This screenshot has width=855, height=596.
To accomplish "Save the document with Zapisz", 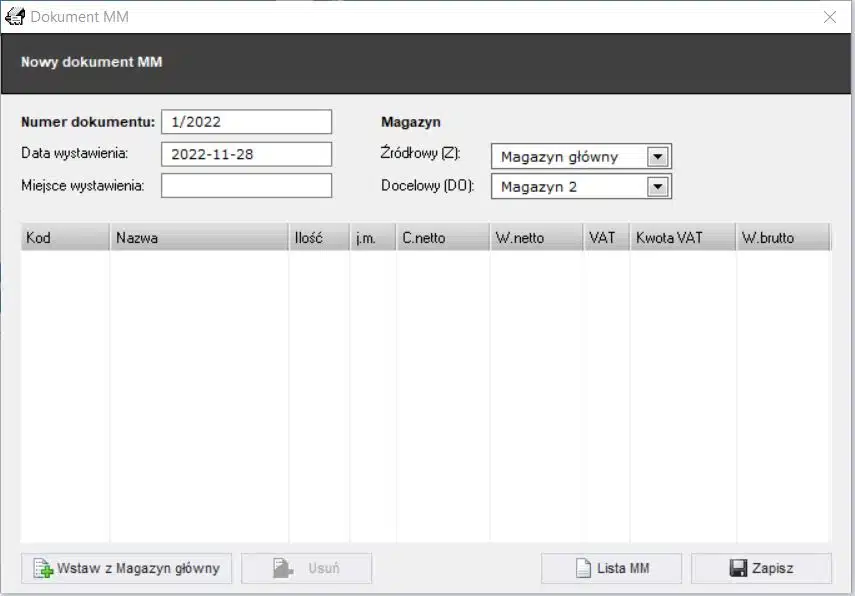I will [x=761, y=569].
